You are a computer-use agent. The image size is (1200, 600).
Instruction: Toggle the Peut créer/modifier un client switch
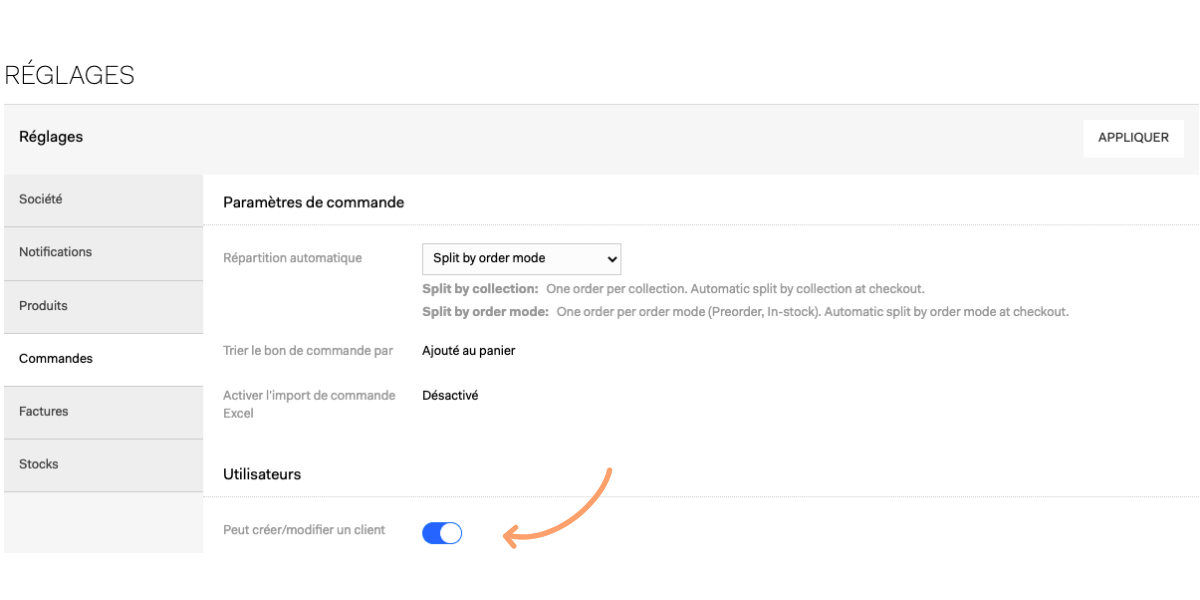(x=442, y=533)
